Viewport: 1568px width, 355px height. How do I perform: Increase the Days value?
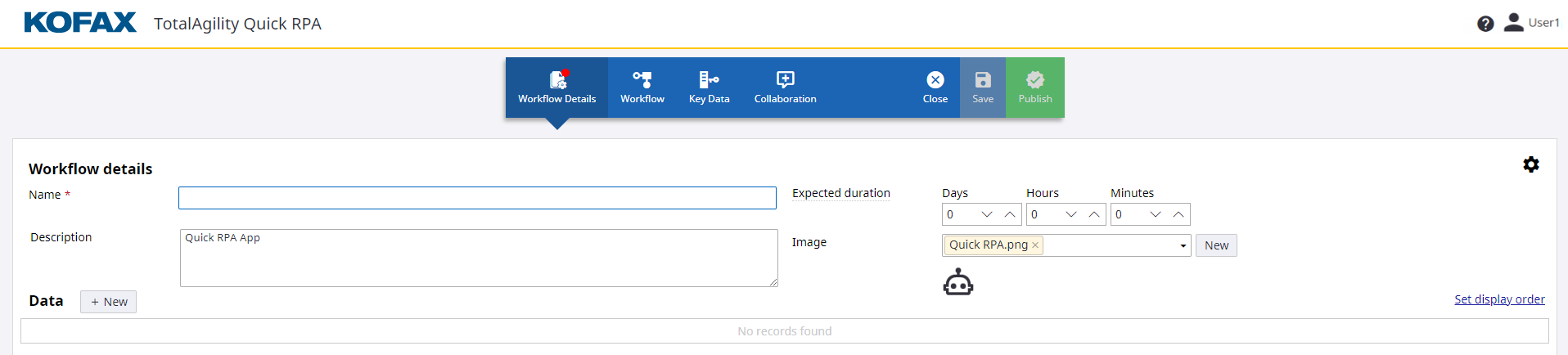1010,214
